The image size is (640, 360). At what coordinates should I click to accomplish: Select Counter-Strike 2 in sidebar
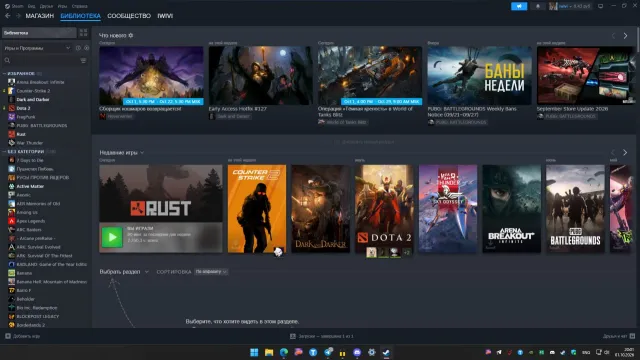33,91
